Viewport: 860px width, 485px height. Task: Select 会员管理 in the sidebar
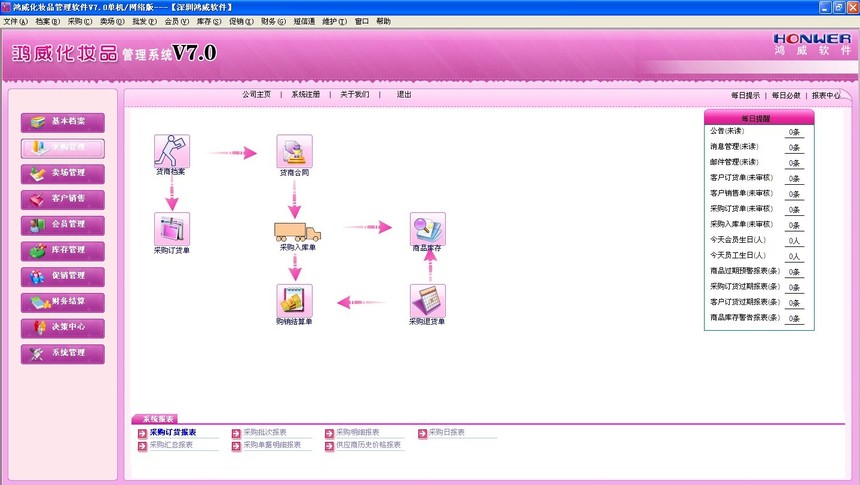pyautogui.click(x=63, y=225)
